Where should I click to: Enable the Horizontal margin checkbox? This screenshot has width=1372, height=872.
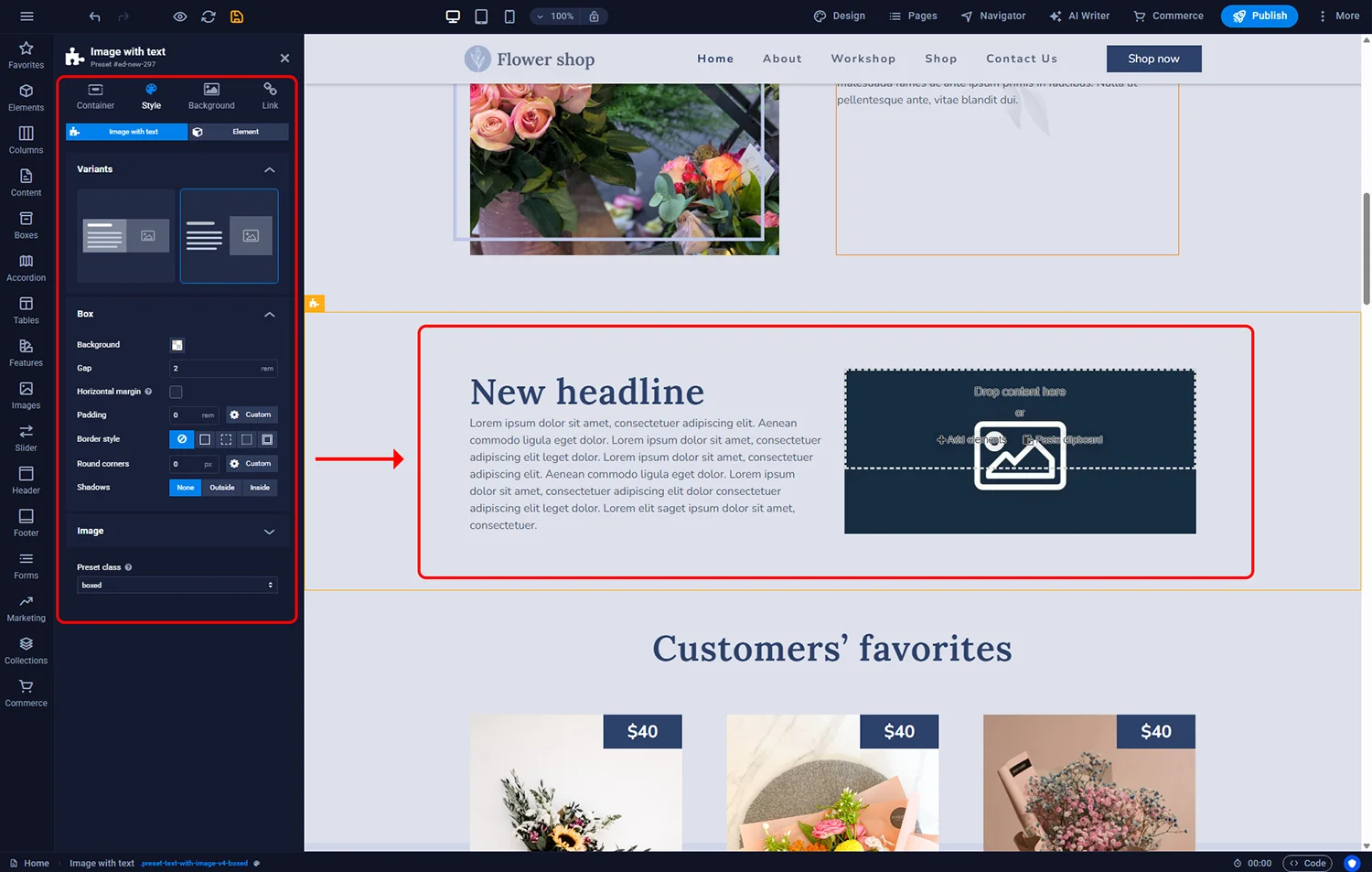pos(177,392)
